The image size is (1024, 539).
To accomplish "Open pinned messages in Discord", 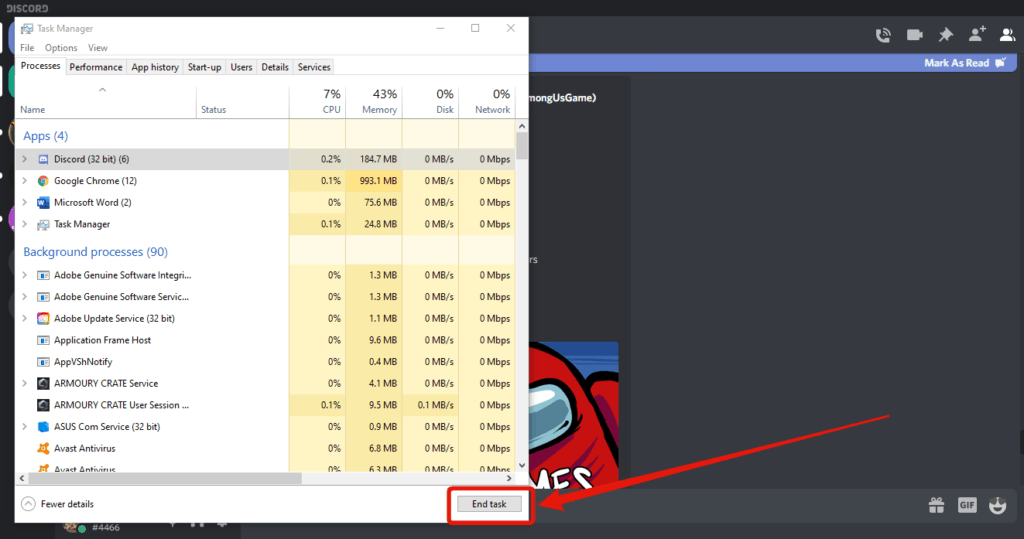I will [946, 35].
